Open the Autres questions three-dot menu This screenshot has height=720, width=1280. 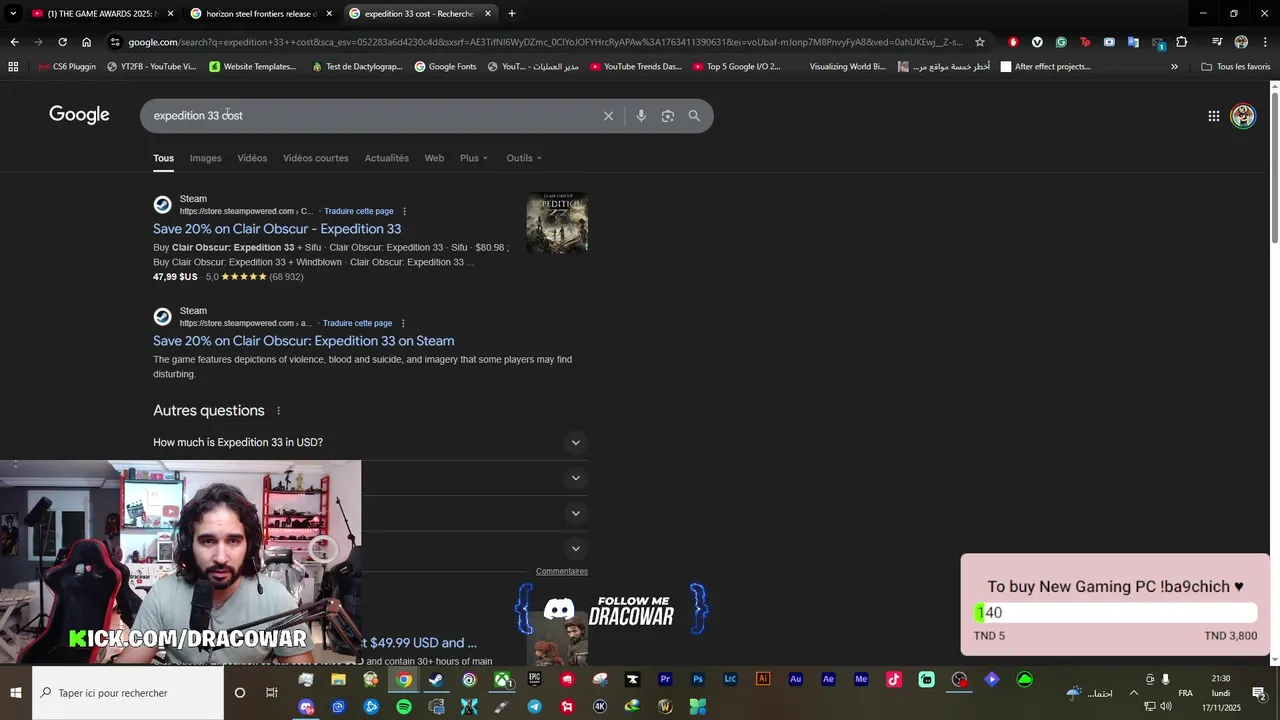tap(278, 411)
